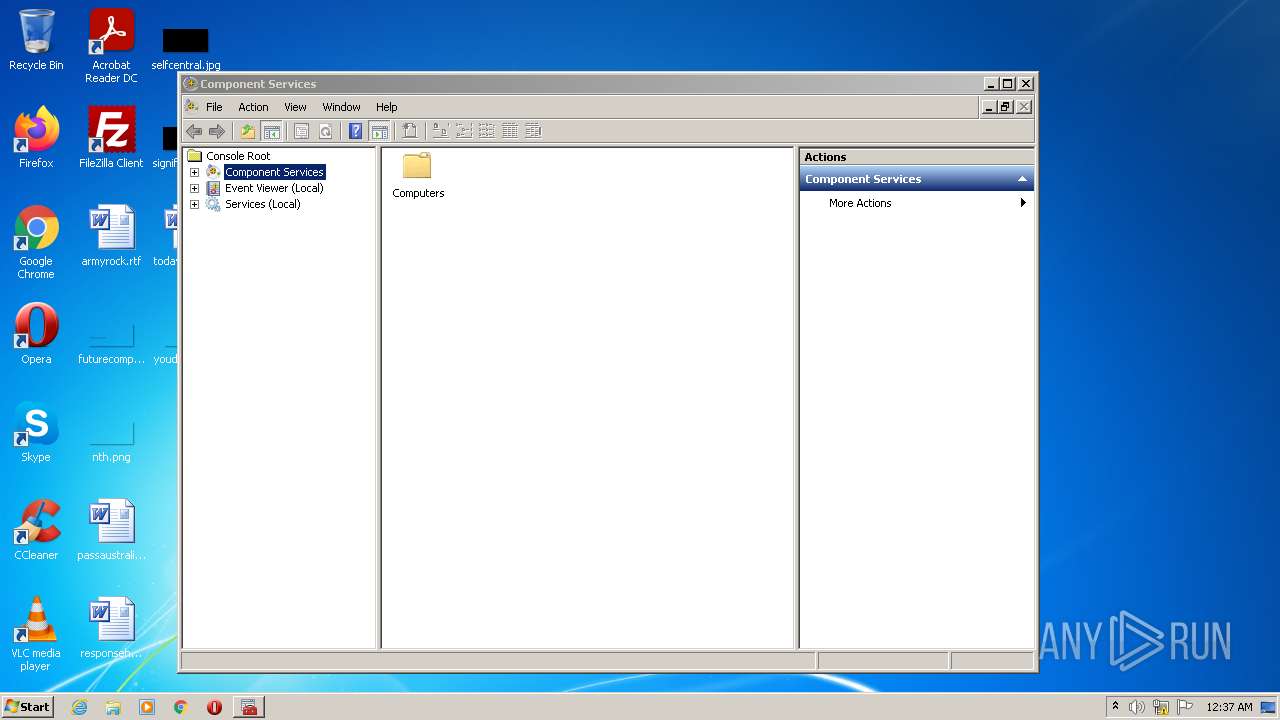The image size is (1280, 720).
Task: Click the taskbar clock showing 12:37 AM
Action: click(1229, 707)
